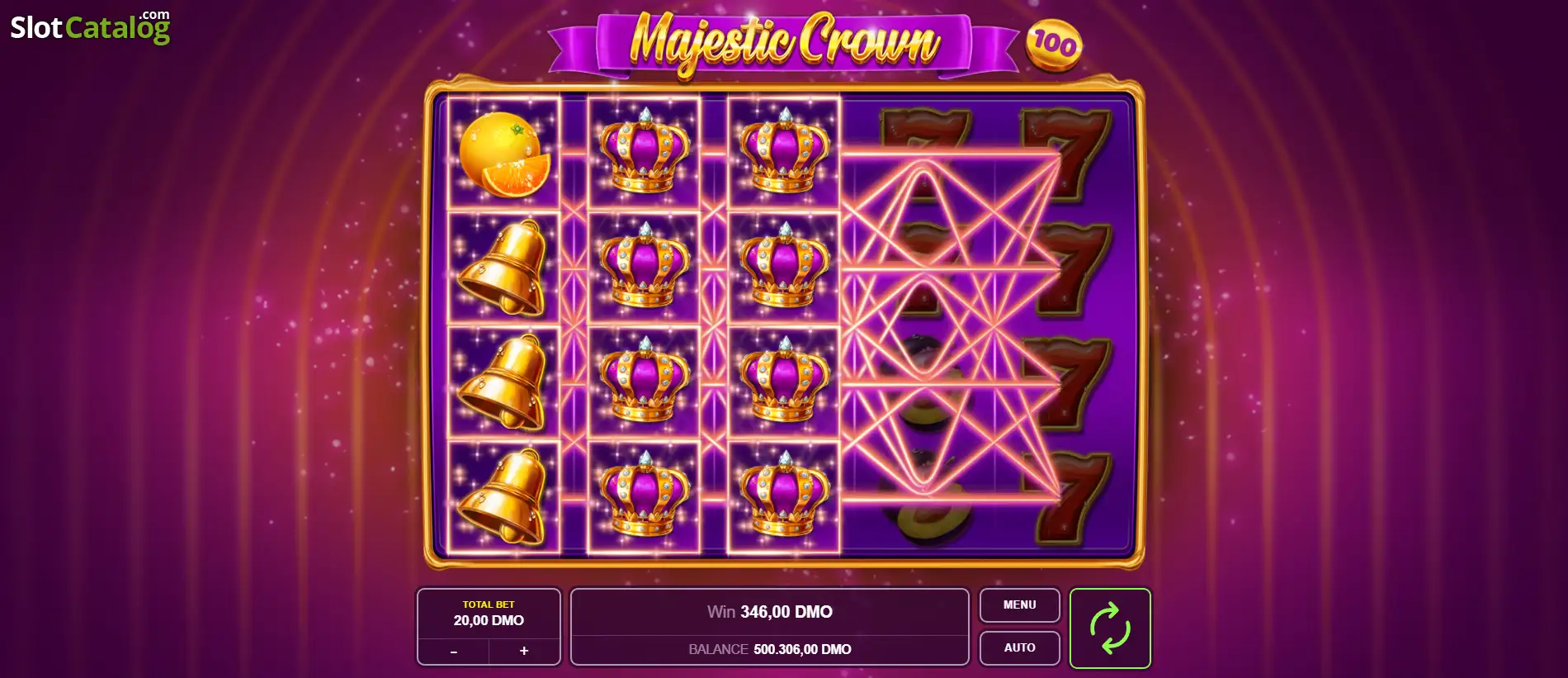The height and width of the screenshot is (678, 1568).
Task: Select the second crown on third reel
Action: click(784, 266)
